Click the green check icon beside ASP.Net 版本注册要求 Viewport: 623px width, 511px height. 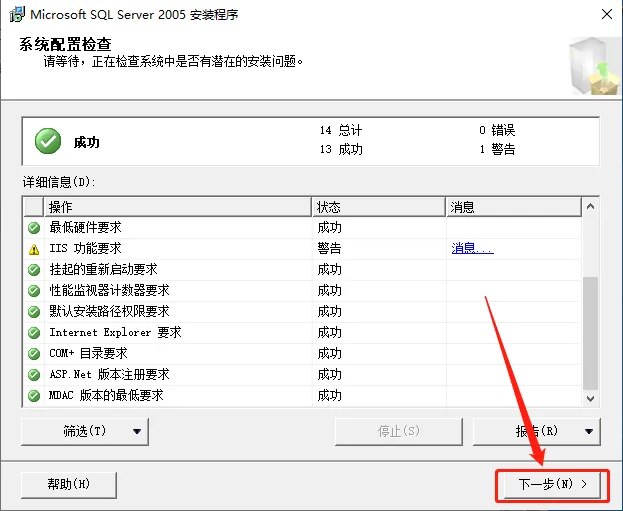pos(34,375)
